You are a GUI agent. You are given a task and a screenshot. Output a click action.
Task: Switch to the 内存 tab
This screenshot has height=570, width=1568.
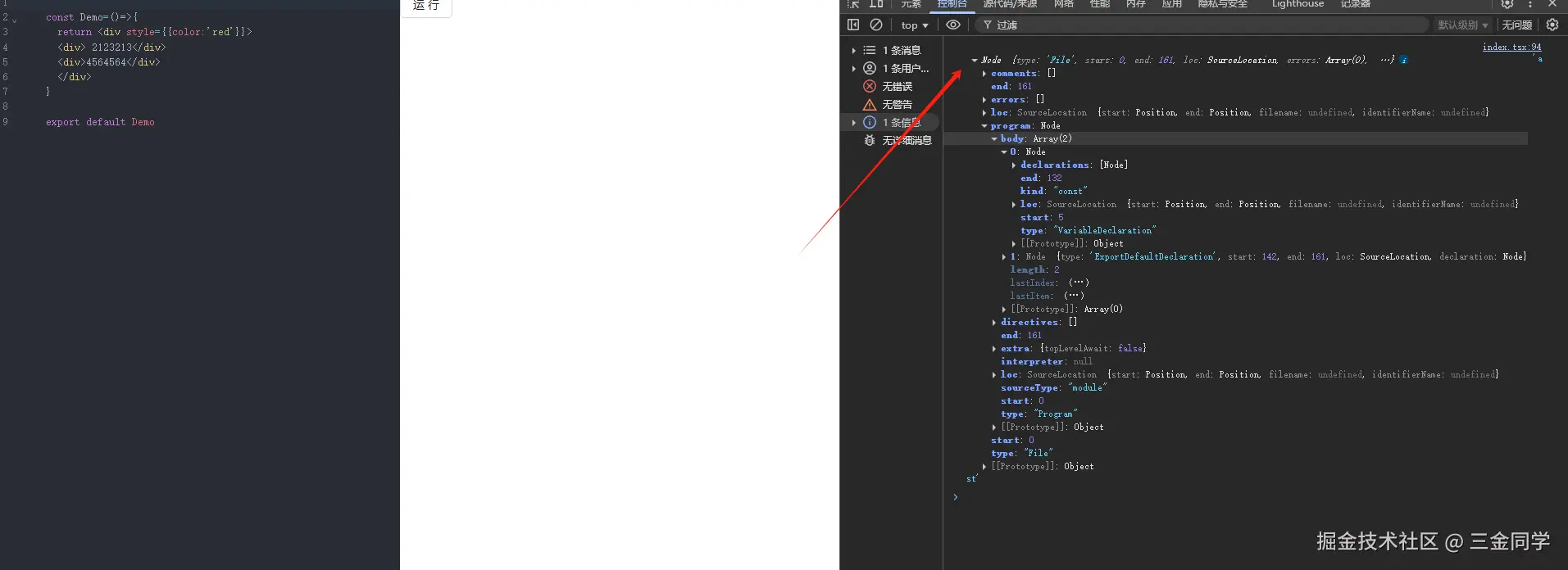point(1136,4)
